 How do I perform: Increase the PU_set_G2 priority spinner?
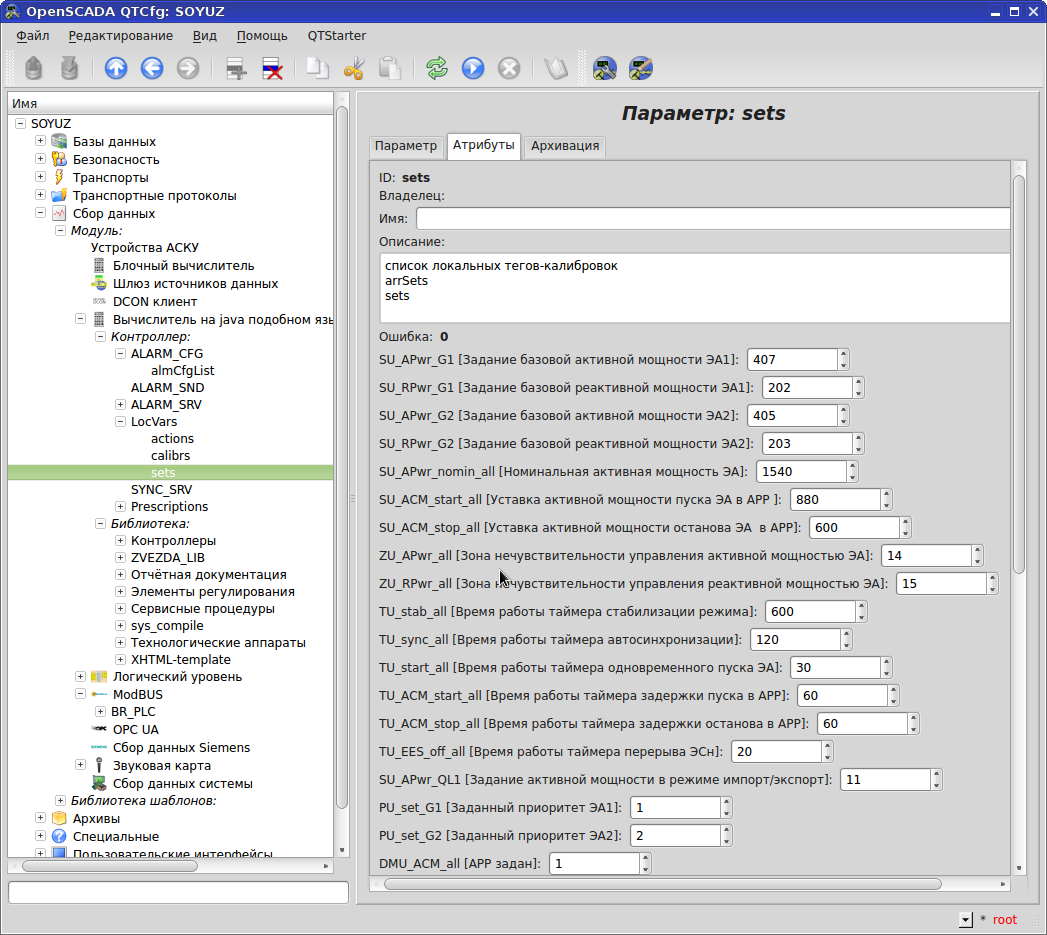[726, 830]
